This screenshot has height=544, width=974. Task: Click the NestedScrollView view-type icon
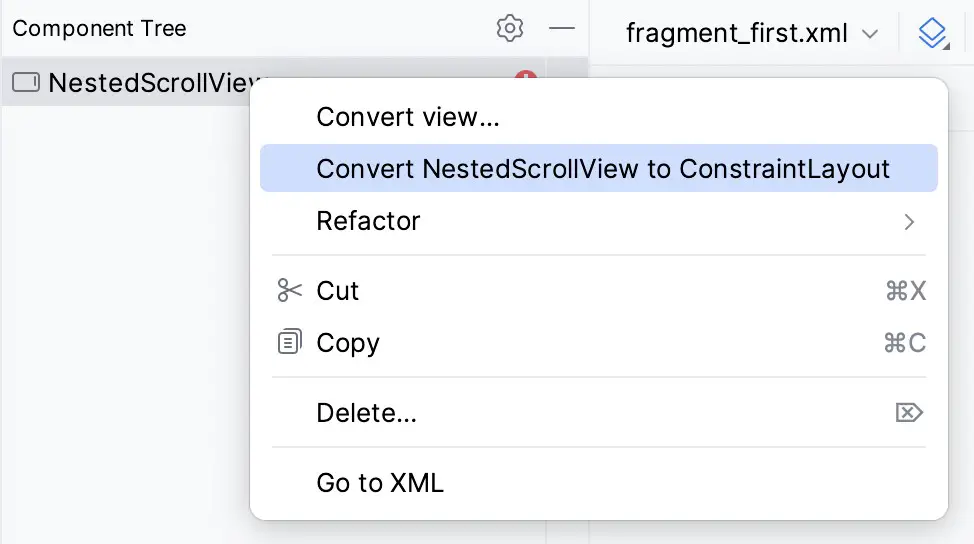[x=26, y=82]
